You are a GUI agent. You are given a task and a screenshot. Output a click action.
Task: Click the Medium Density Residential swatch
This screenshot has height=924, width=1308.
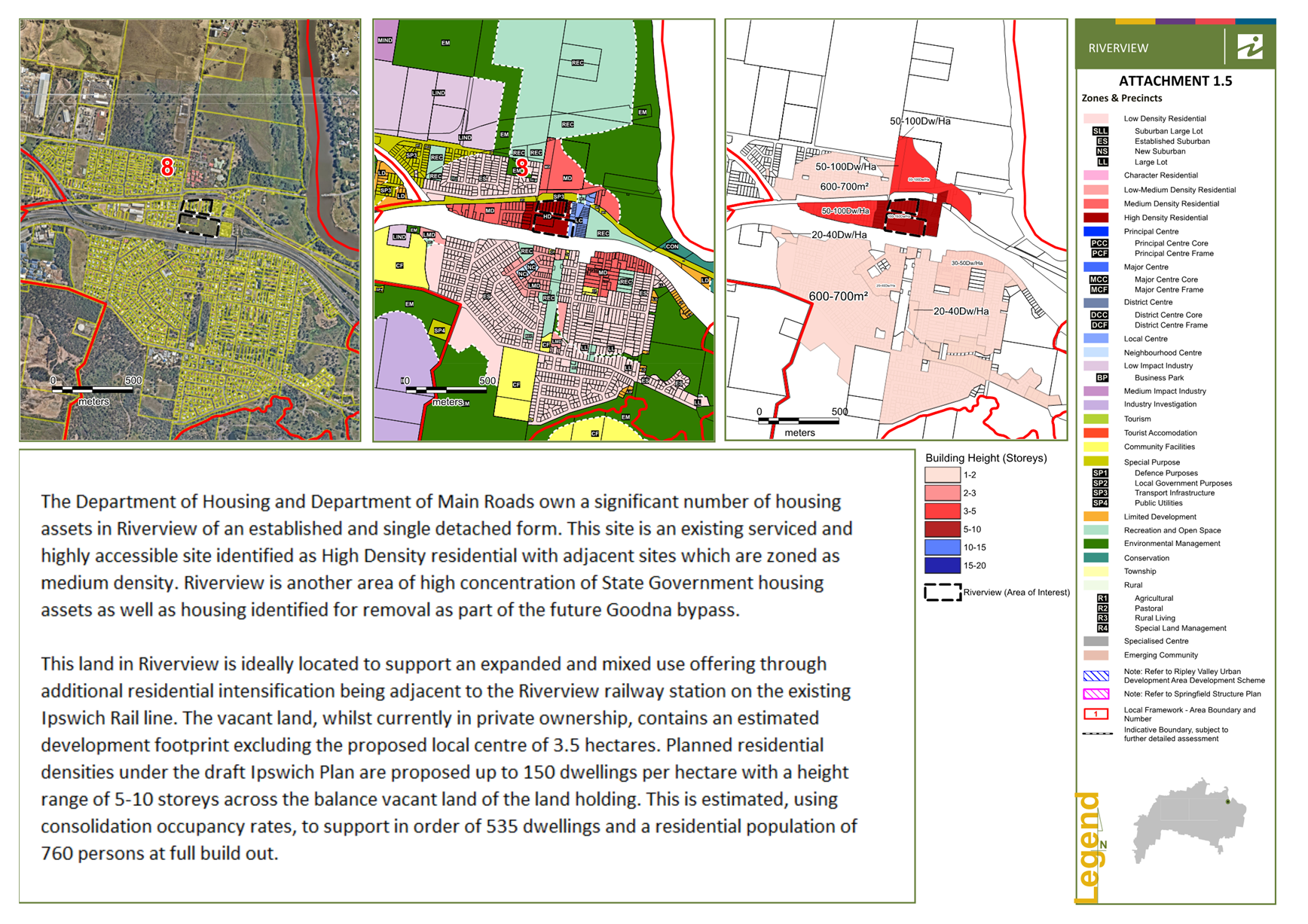(1096, 204)
